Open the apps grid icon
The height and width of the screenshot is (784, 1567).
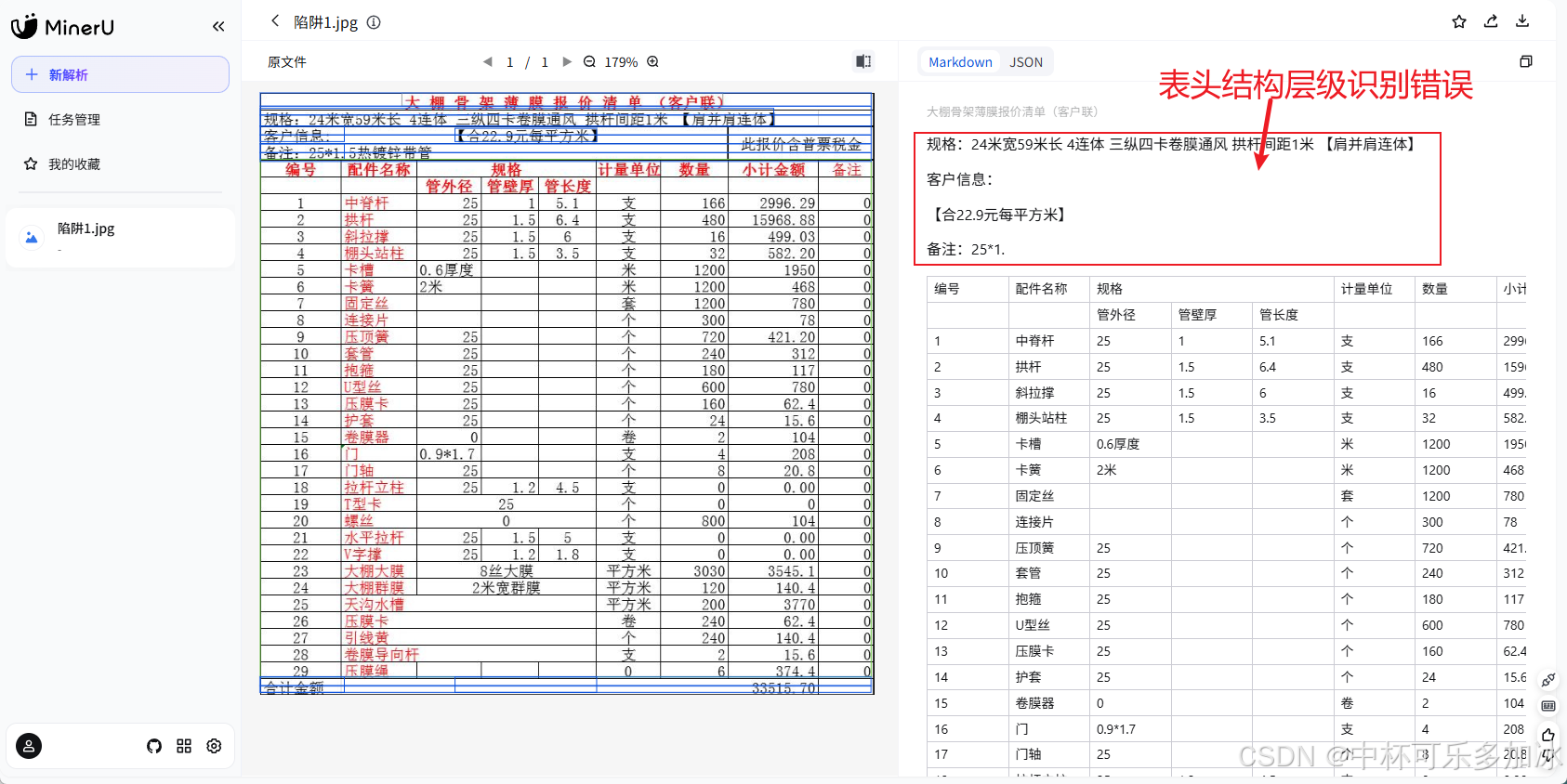184,746
